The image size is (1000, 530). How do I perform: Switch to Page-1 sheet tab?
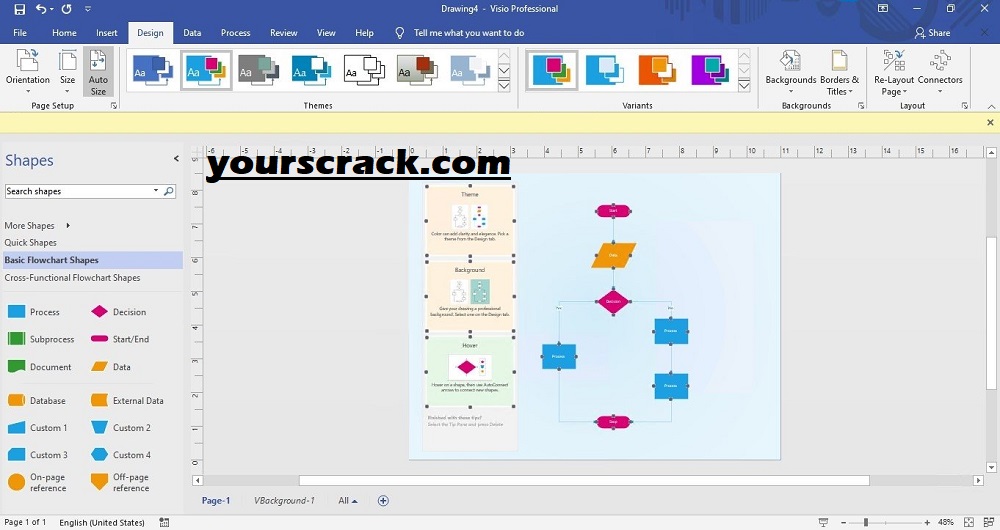216,501
